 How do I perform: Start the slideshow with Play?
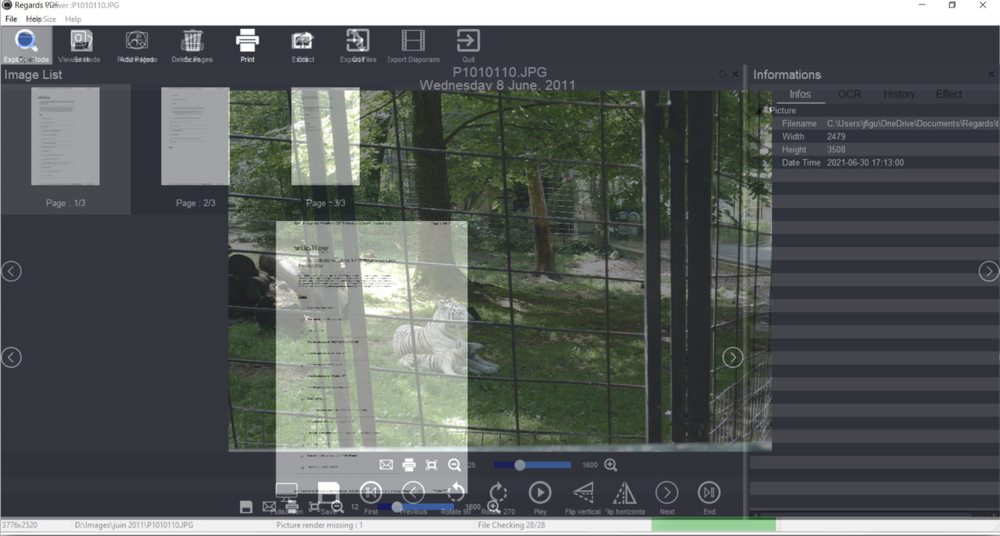pyautogui.click(x=540, y=493)
